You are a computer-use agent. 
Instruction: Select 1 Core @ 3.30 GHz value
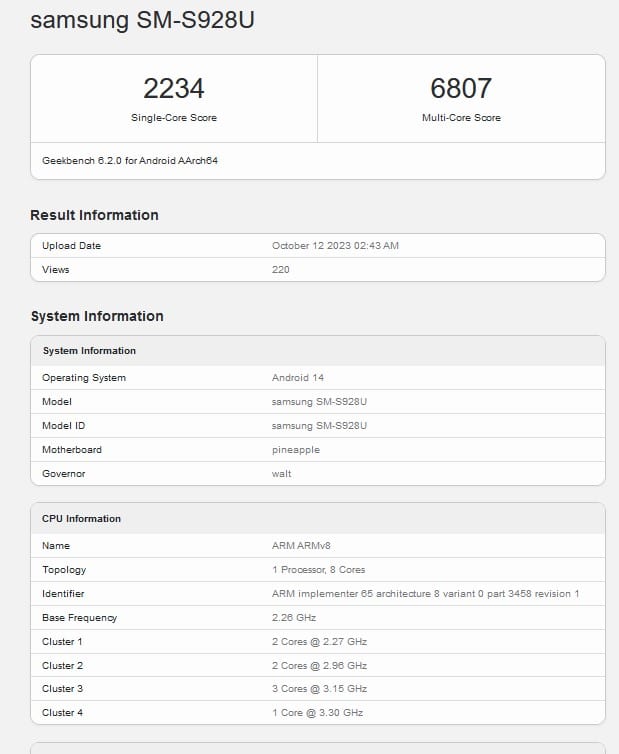click(317, 714)
